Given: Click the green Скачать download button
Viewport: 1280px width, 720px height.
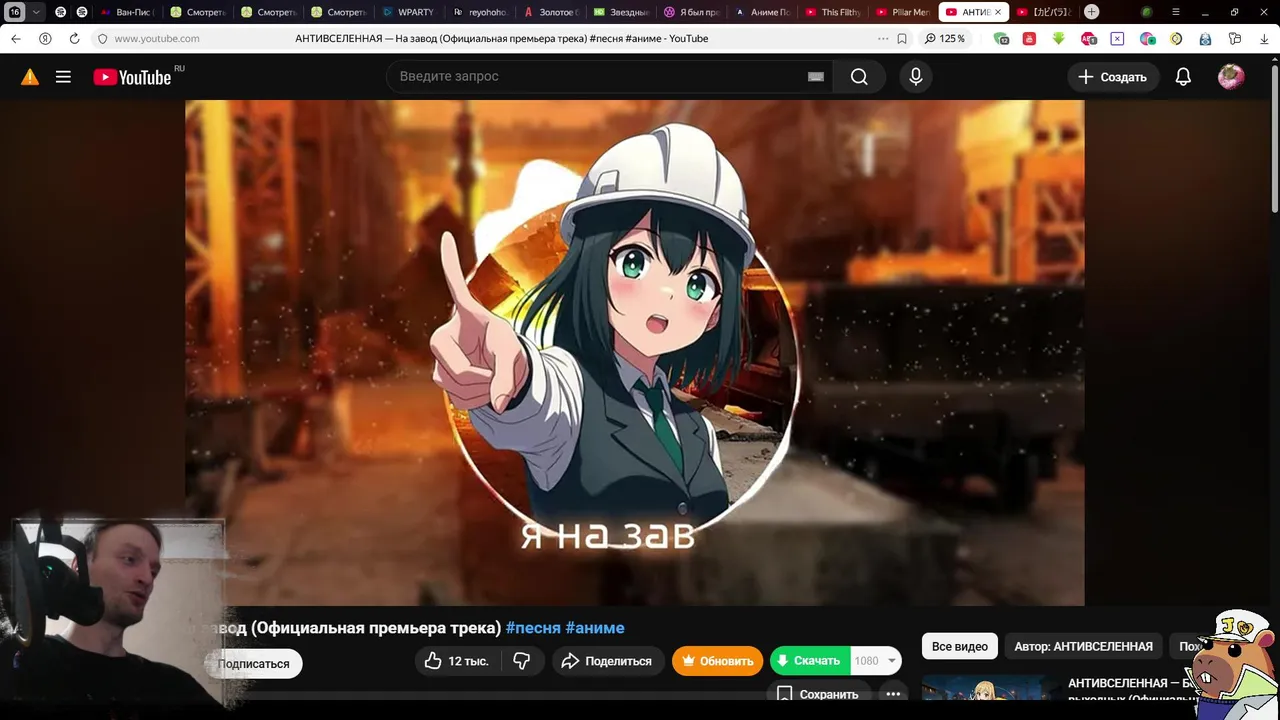Looking at the screenshot, I should pos(810,661).
